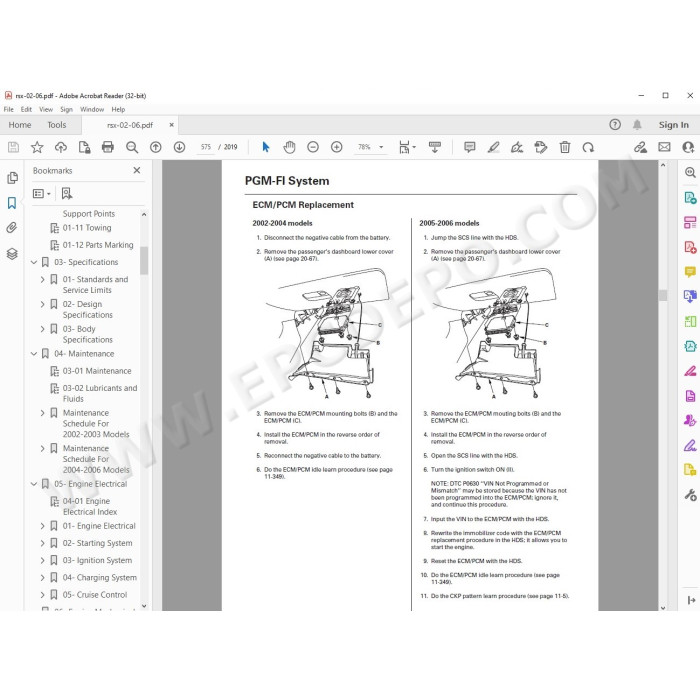This screenshot has height=700, width=700.
Task: Open bookmark options dropdown menu
Action: (42, 193)
